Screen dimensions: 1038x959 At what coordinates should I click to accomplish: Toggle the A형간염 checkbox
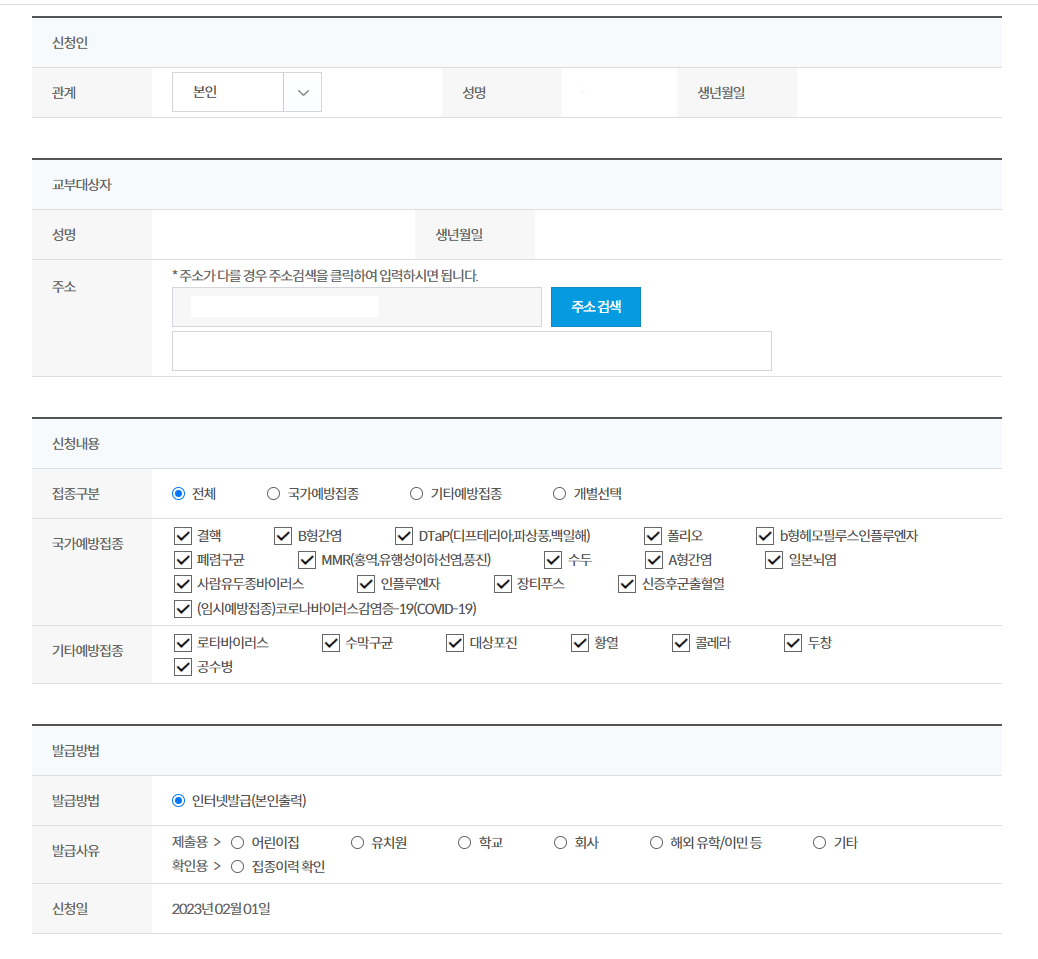[654, 560]
